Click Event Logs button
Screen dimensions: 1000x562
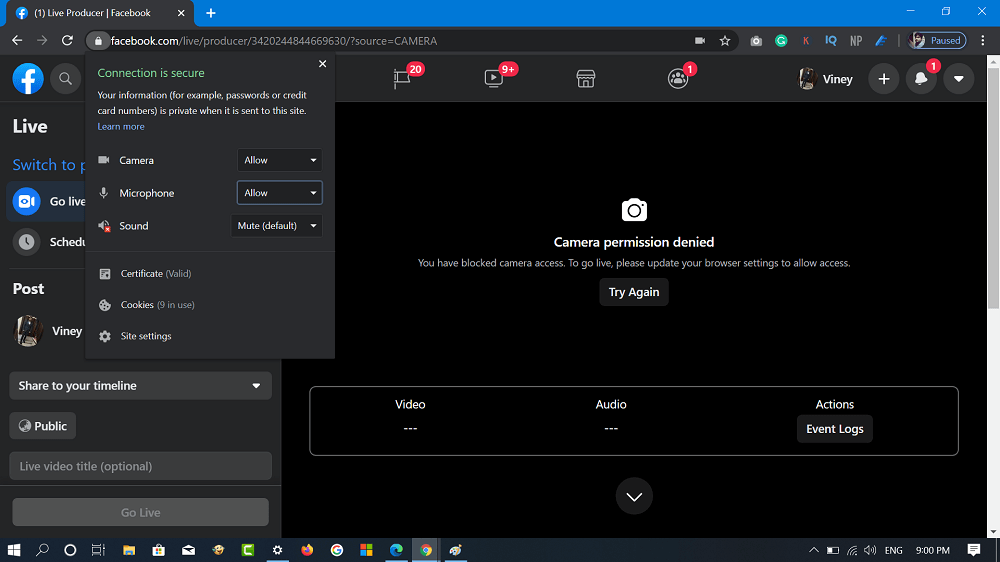[834, 429]
